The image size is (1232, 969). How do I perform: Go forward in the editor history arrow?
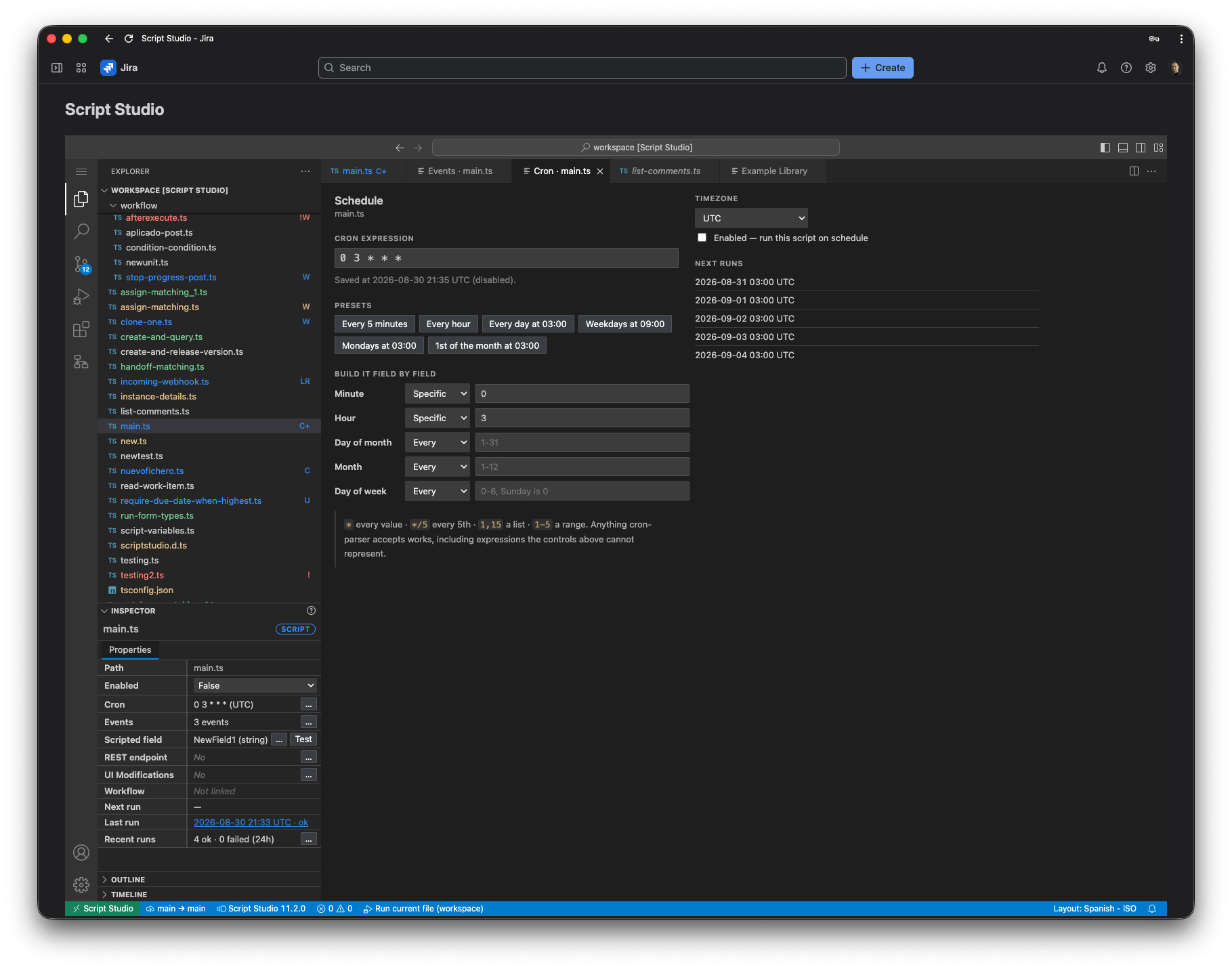418,148
